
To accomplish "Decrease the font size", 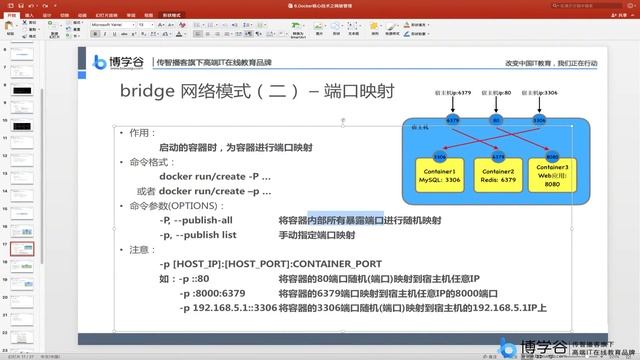I will (171, 25).
